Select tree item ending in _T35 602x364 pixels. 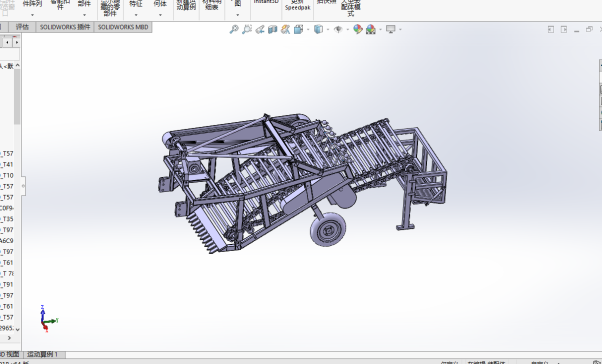[x=7, y=219]
